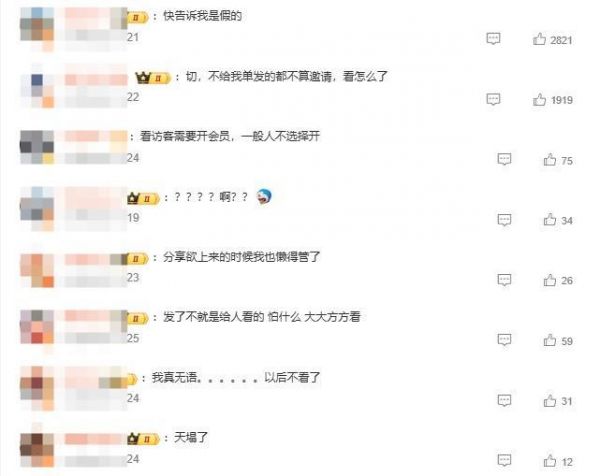This screenshot has width=600, height=476.
Task: Reply to the '天塌了' comment
Action: [504, 460]
